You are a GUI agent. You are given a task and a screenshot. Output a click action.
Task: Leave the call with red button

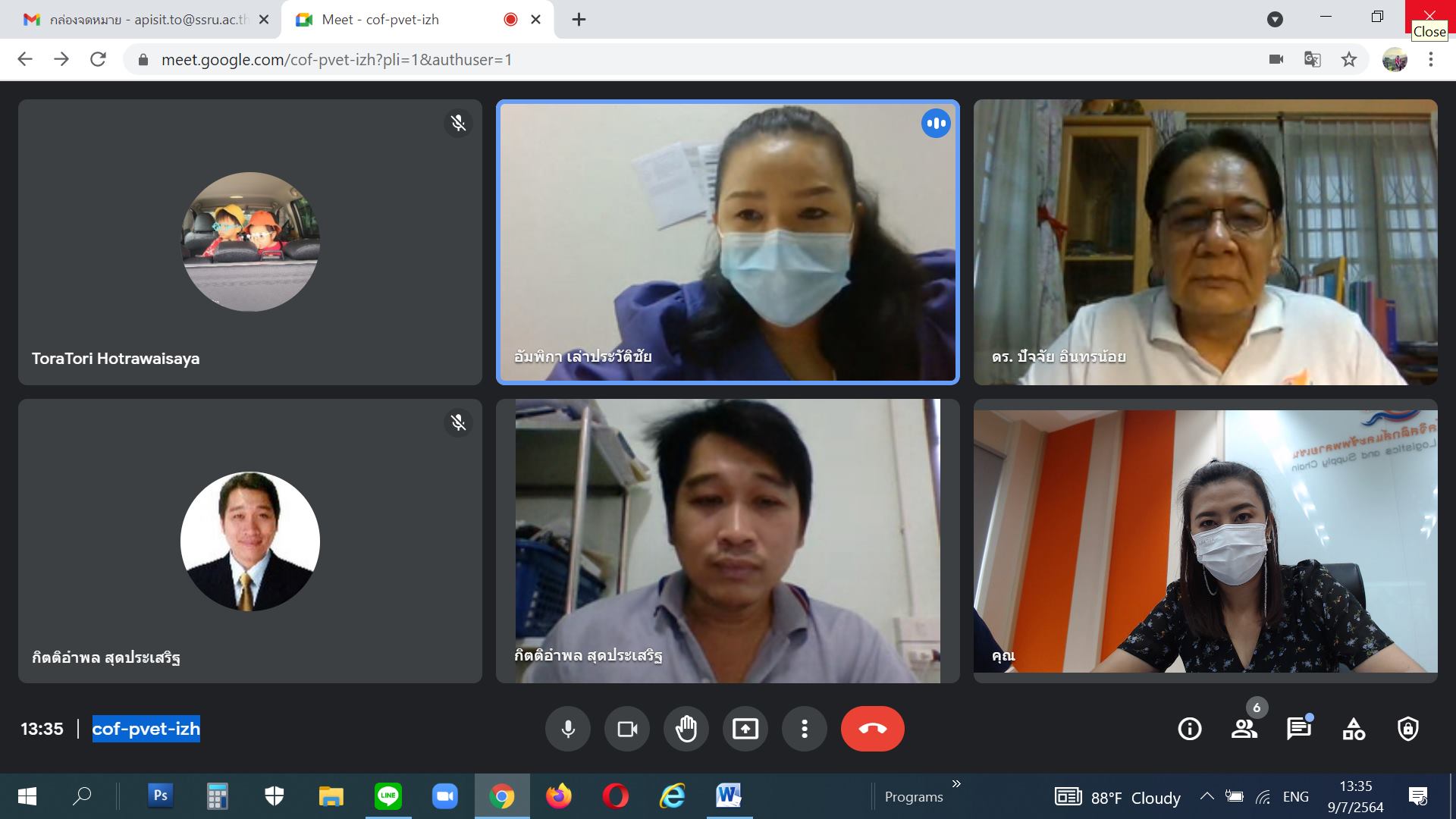point(872,729)
